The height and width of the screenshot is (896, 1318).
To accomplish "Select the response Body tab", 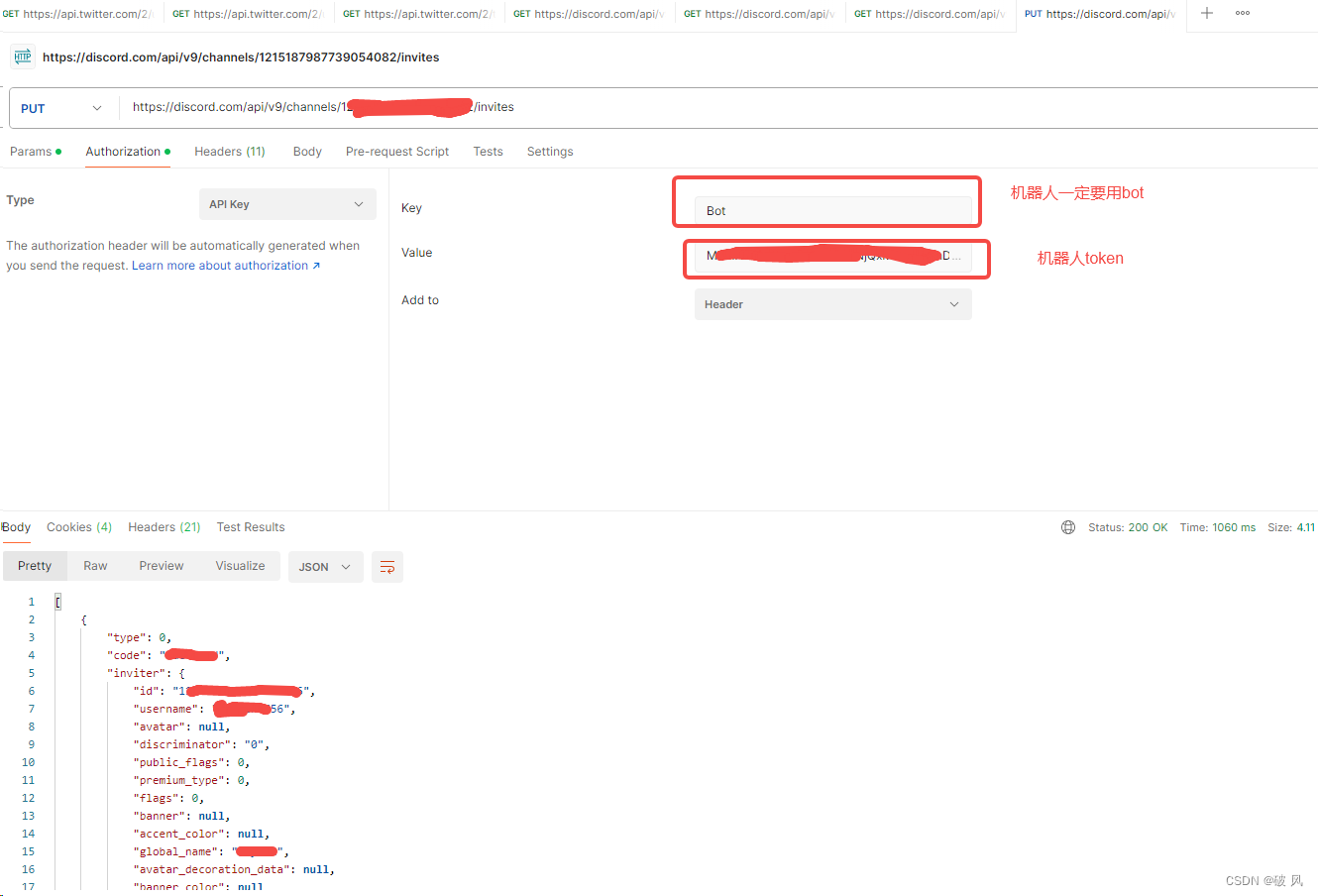I will click(x=16, y=527).
